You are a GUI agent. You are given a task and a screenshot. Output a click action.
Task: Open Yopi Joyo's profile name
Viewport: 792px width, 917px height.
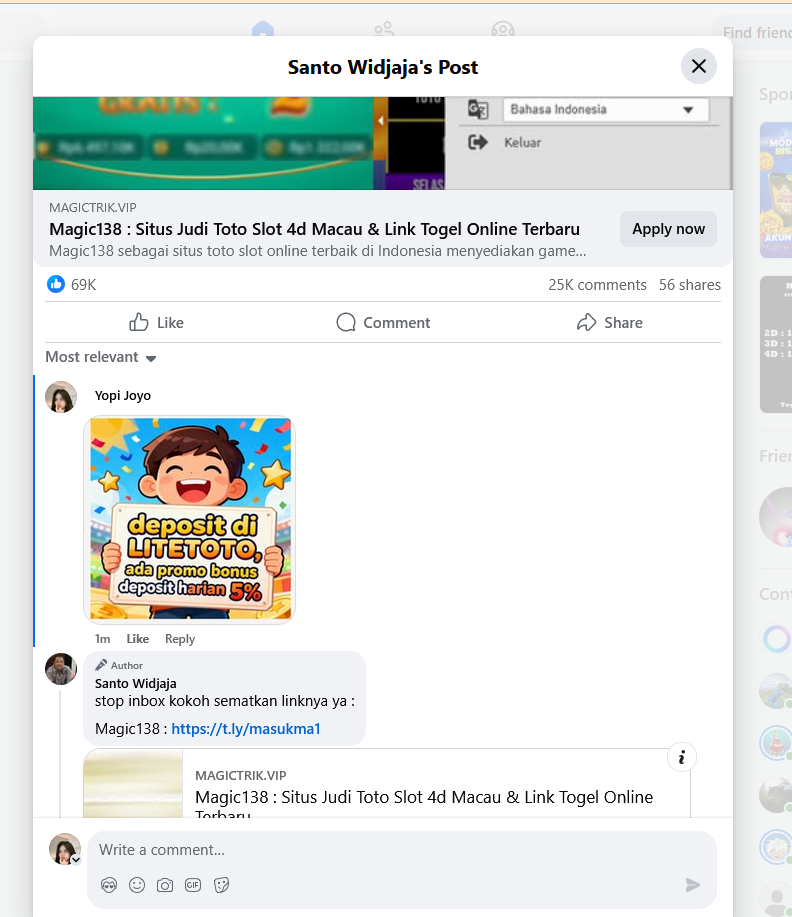[x=123, y=396]
